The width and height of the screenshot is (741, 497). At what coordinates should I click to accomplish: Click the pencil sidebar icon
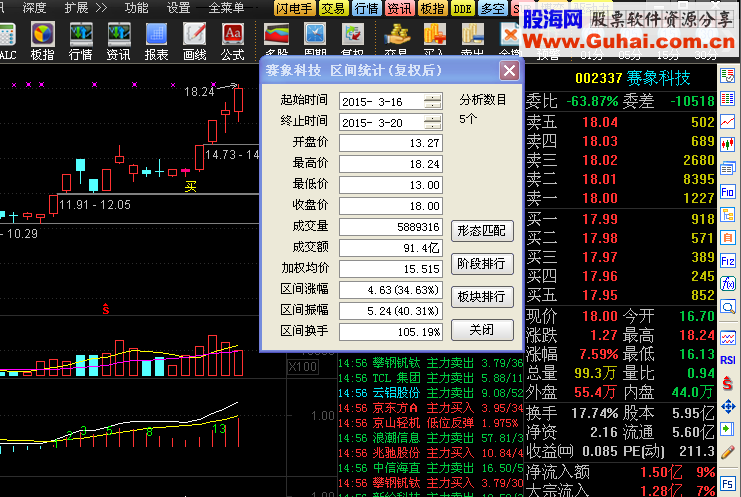(x=728, y=452)
